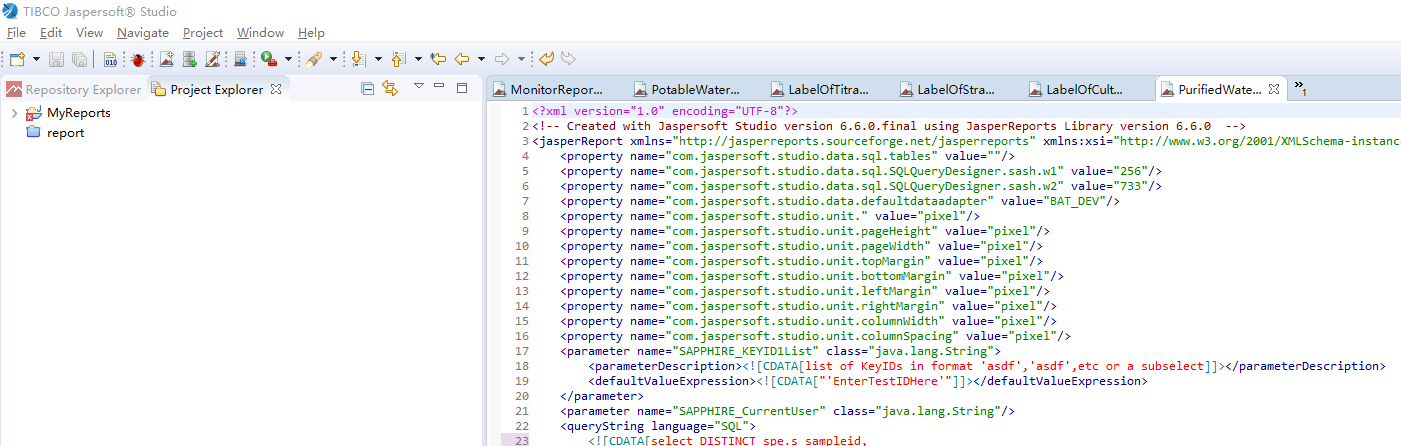Image resolution: width=1401 pixels, height=446 pixels.
Task: Switch to the LabelOfTitra... editor tab
Action: [829, 89]
